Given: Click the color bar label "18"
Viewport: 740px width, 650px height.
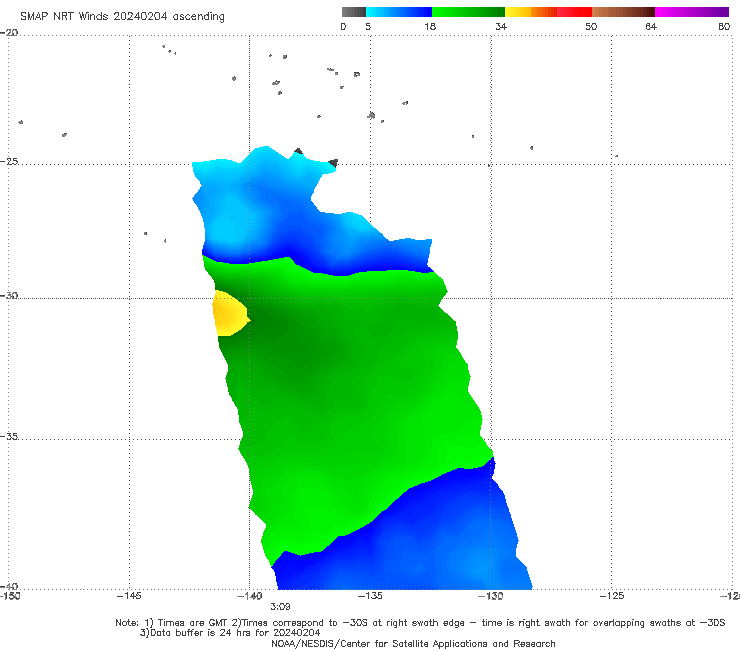Looking at the screenshot, I should coord(430,26).
